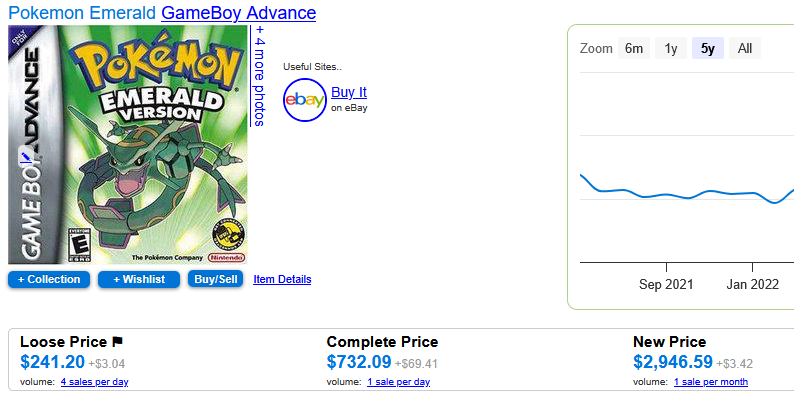Viewport: 794px width, 395px height.
Task: Open the Item Details link
Action: coord(282,279)
